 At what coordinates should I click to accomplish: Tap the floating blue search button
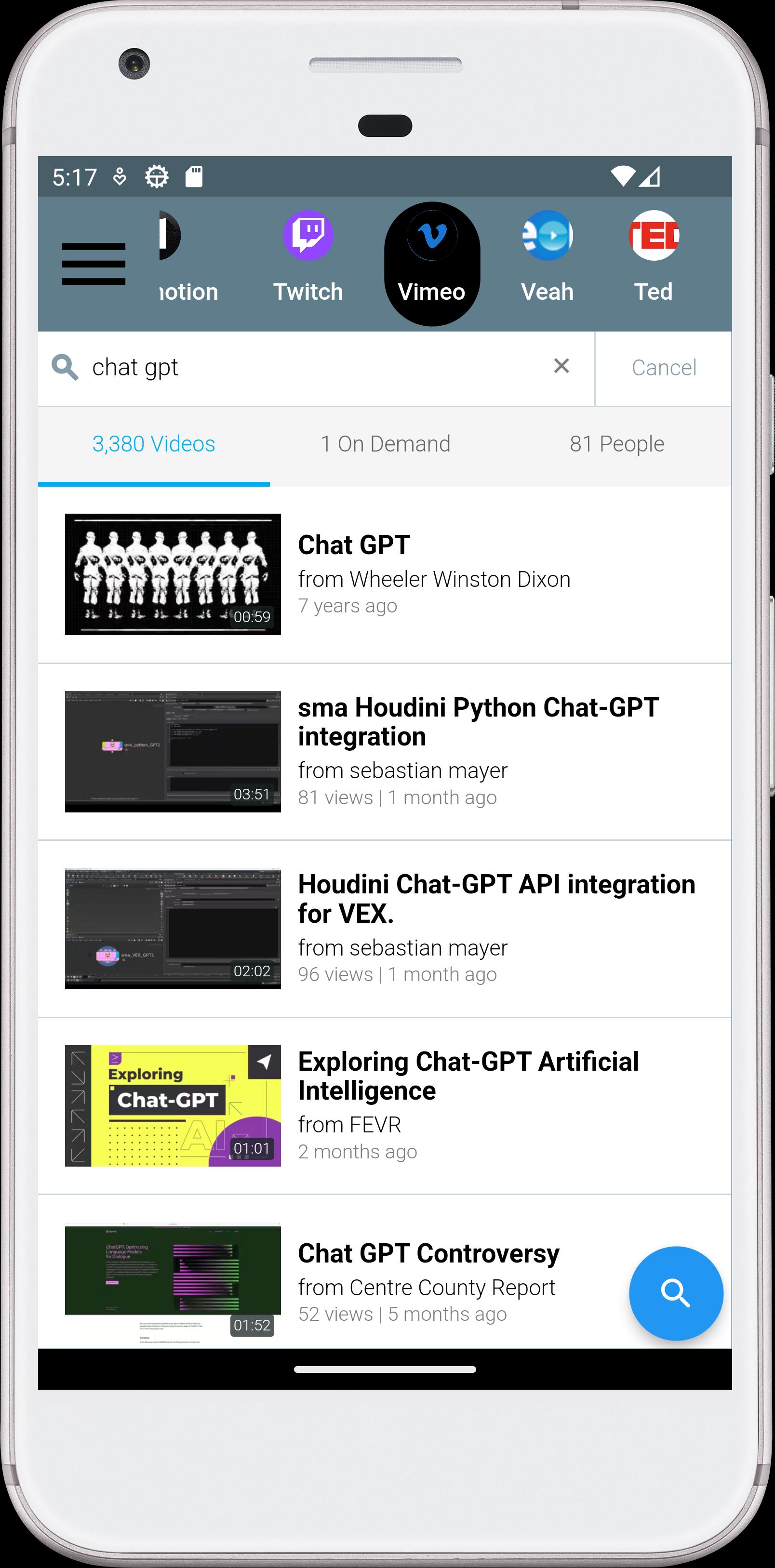pyautogui.click(x=676, y=1293)
